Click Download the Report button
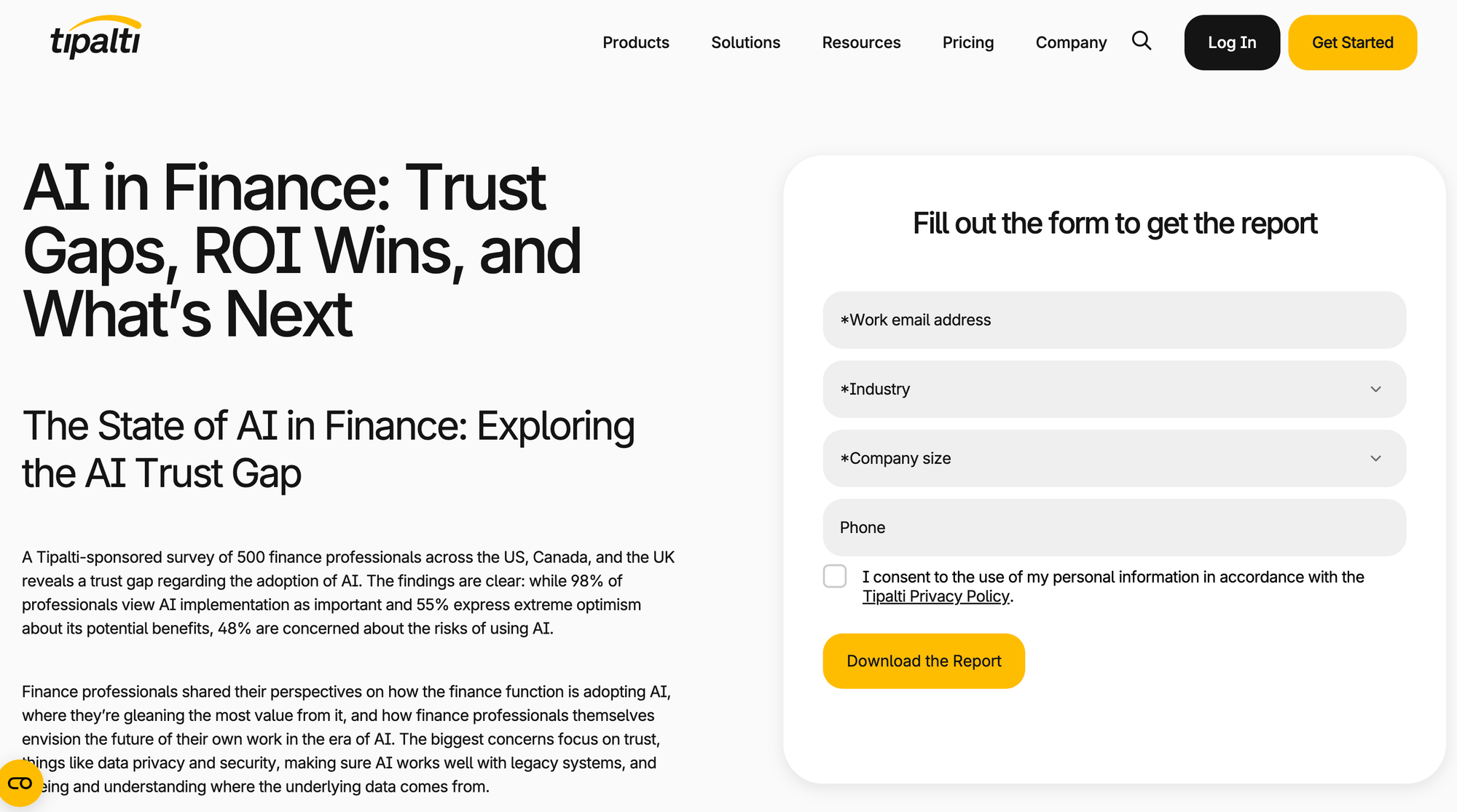 [924, 661]
